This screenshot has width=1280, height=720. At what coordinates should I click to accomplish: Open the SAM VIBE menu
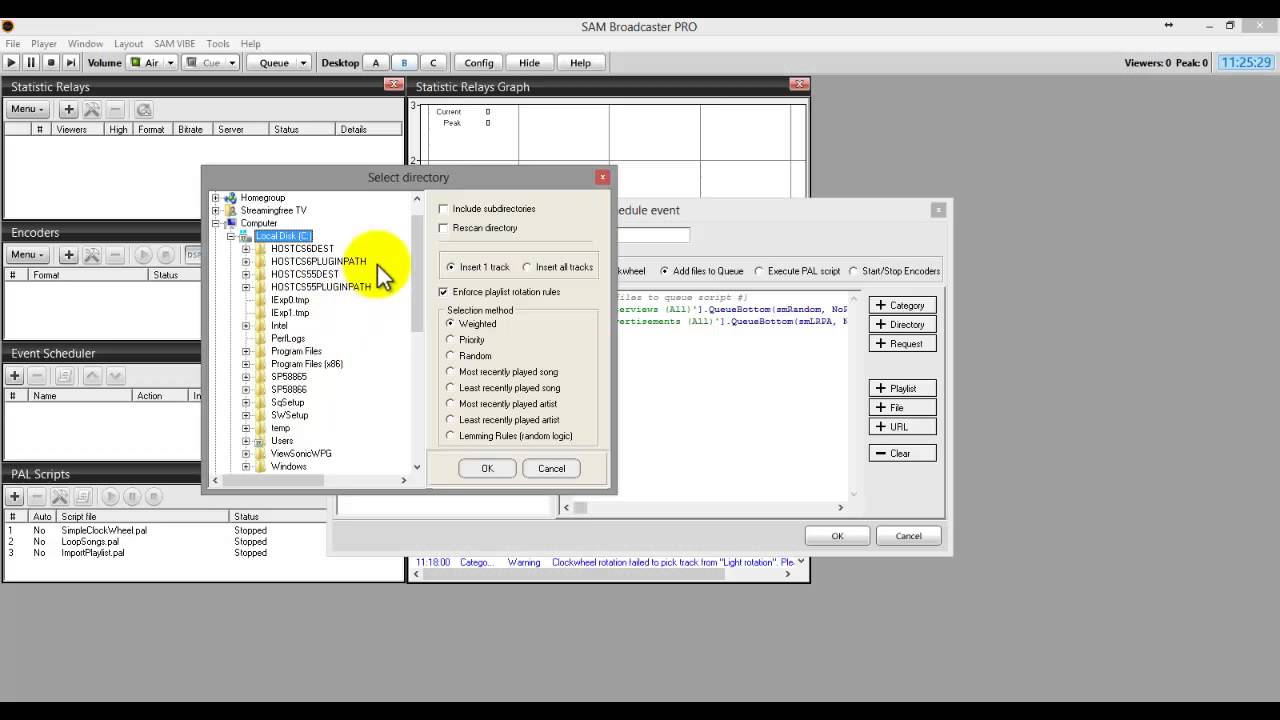tap(175, 44)
